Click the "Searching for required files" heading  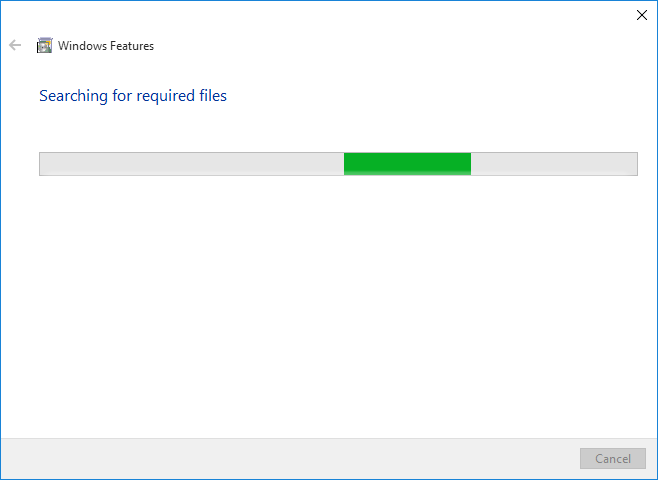click(133, 96)
